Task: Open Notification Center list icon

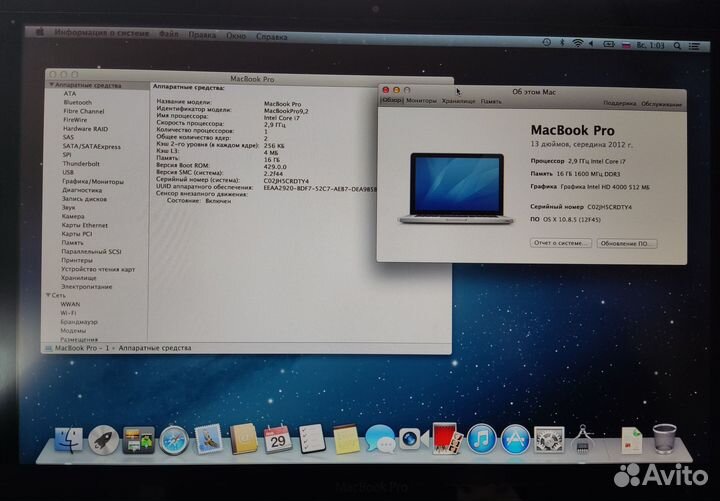Action: [x=695, y=46]
